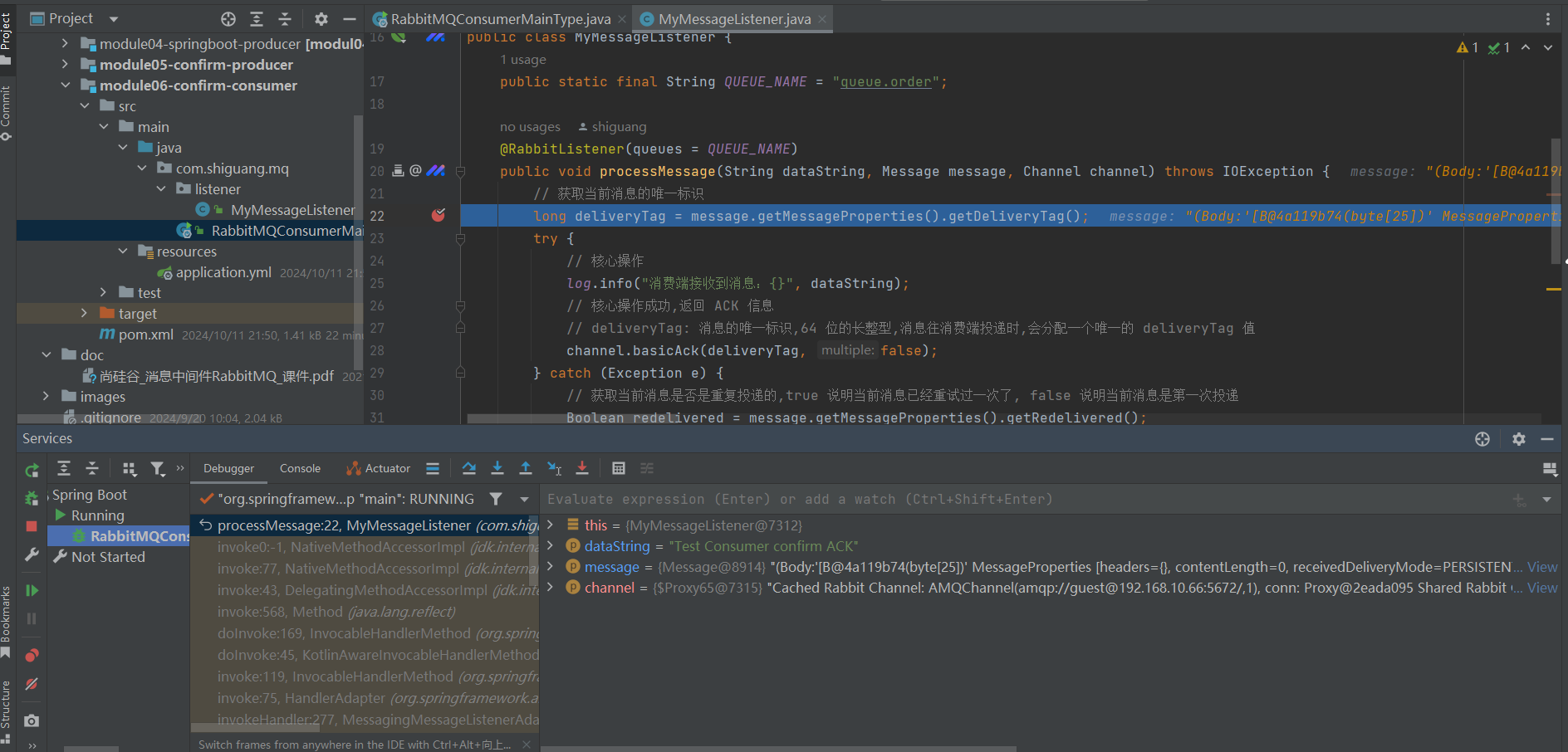The height and width of the screenshot is (752, 1568).
Task: Toggle the Mute Breakpoints icon
Action: (32, 684)
